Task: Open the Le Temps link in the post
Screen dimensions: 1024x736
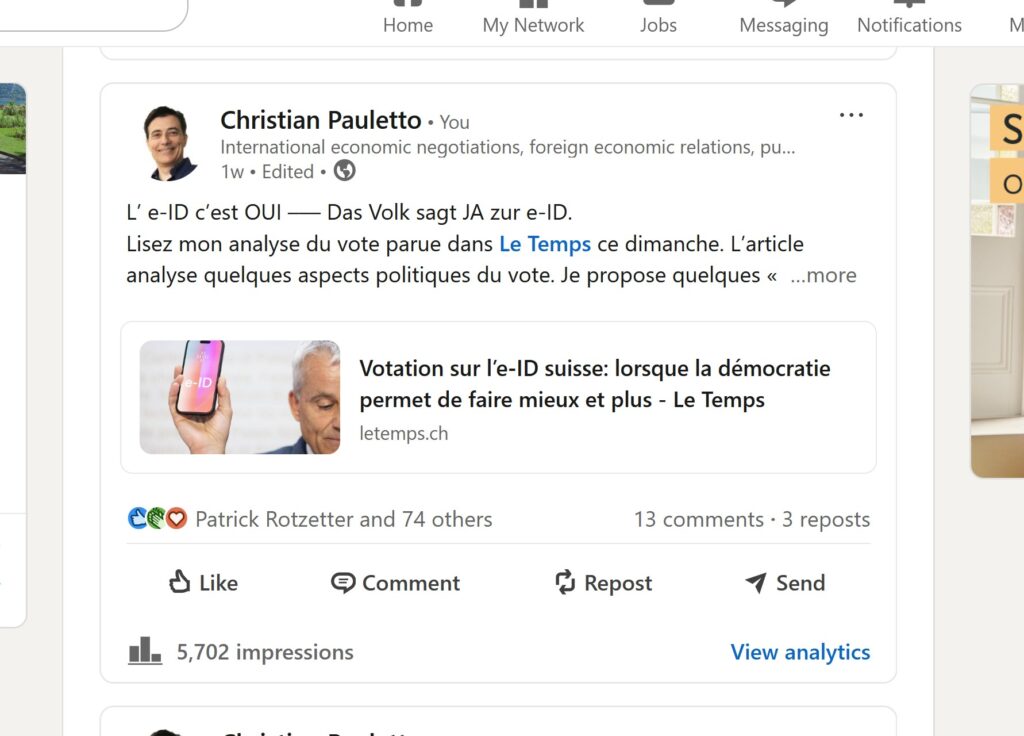Action: [x=544, y=243]
